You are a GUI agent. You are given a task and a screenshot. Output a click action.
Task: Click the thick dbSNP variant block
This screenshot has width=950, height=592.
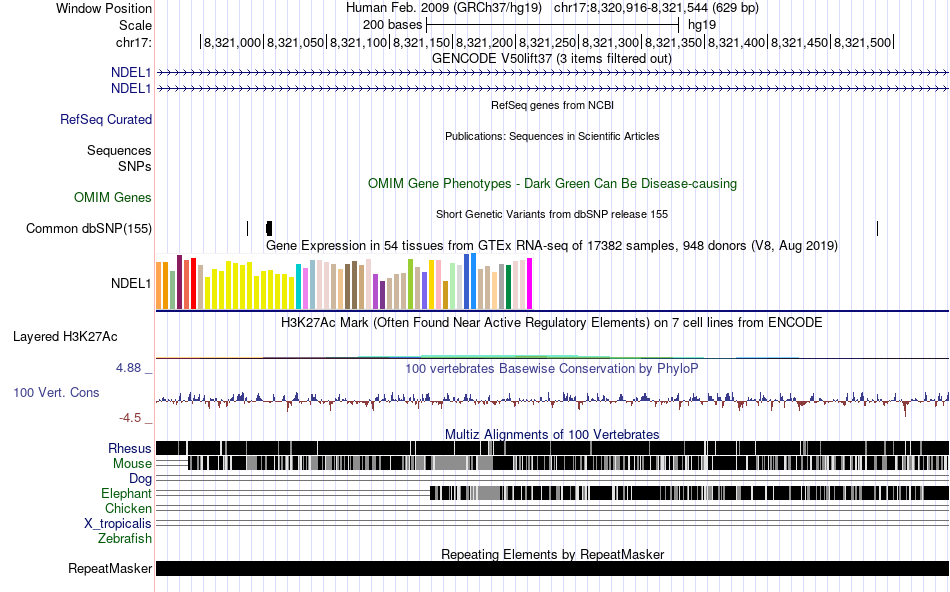(x=269, y=228)
